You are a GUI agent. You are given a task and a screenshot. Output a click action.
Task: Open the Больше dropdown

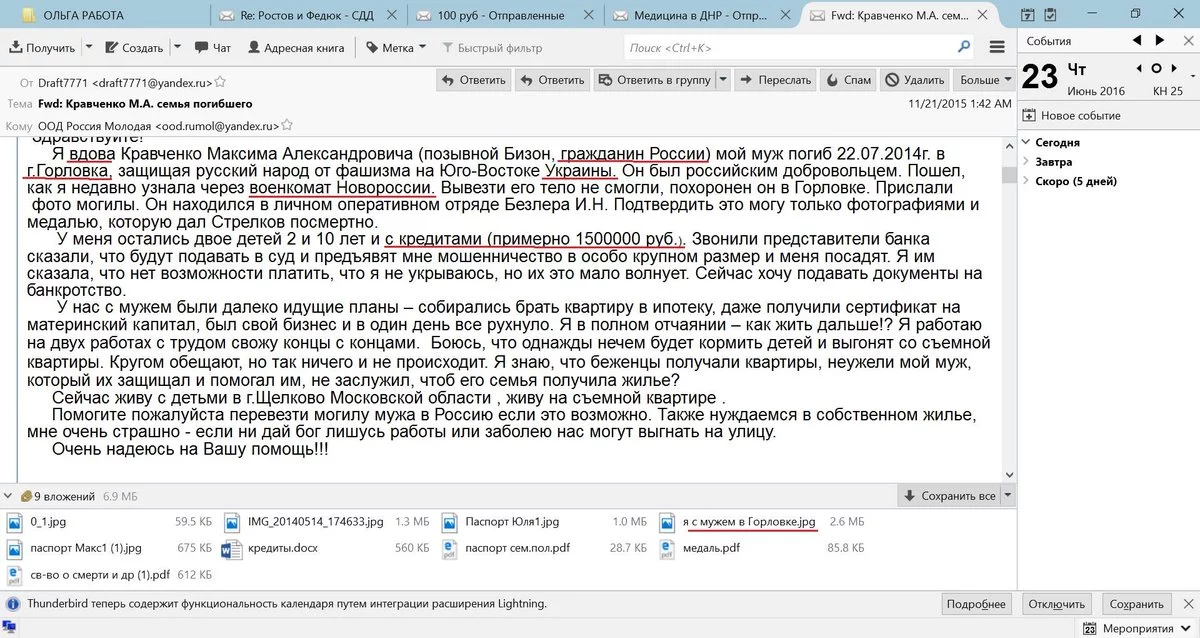coord(980,79)
